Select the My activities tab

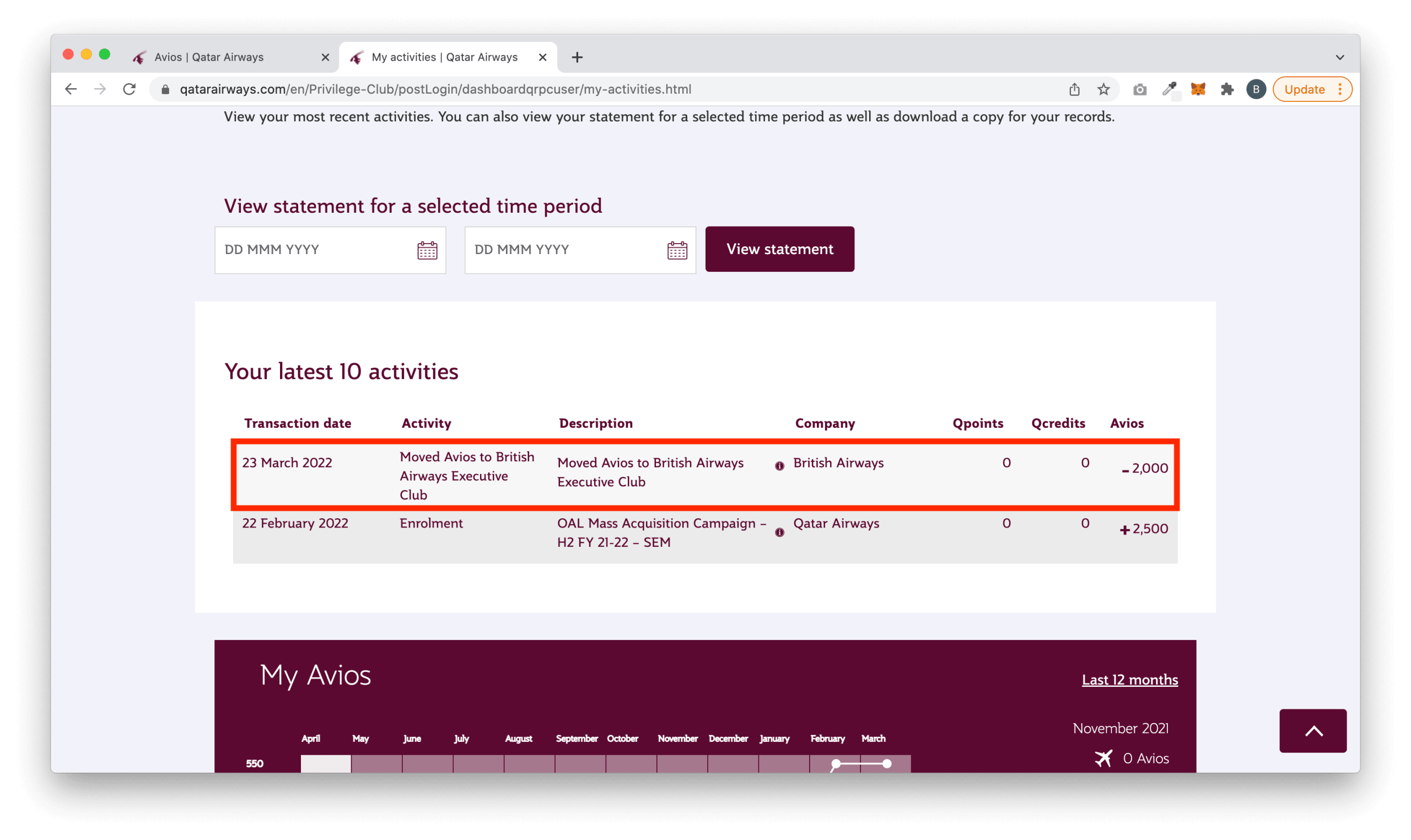point(447,57)
